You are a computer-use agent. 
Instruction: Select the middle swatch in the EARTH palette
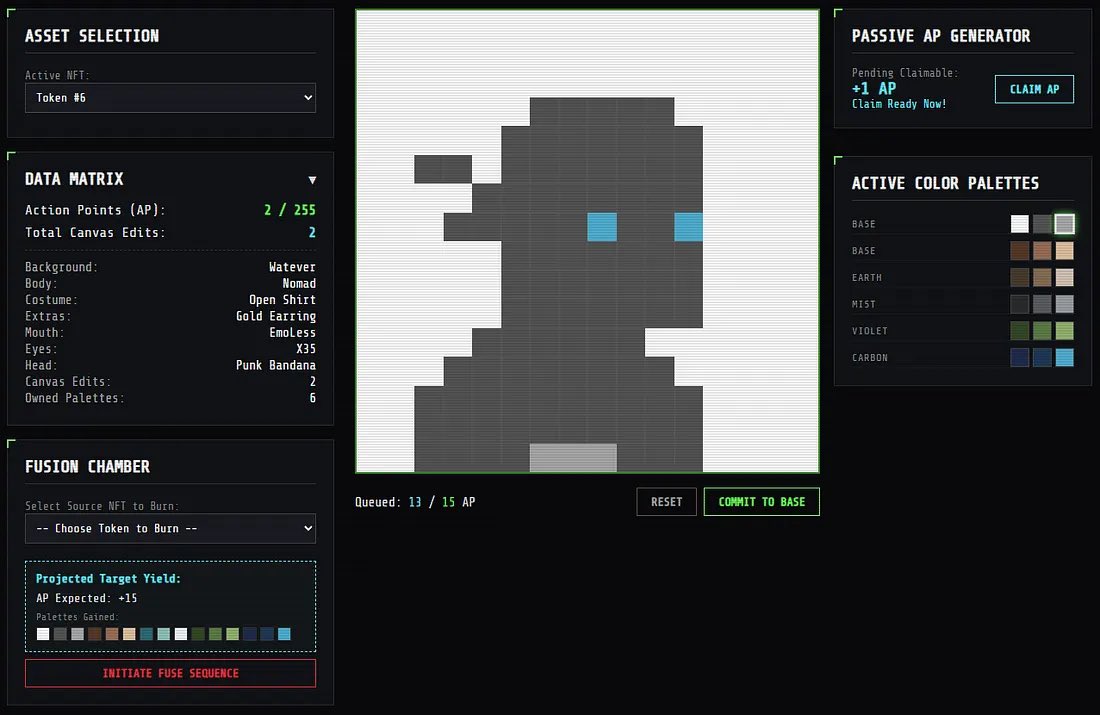(1042, 277)
